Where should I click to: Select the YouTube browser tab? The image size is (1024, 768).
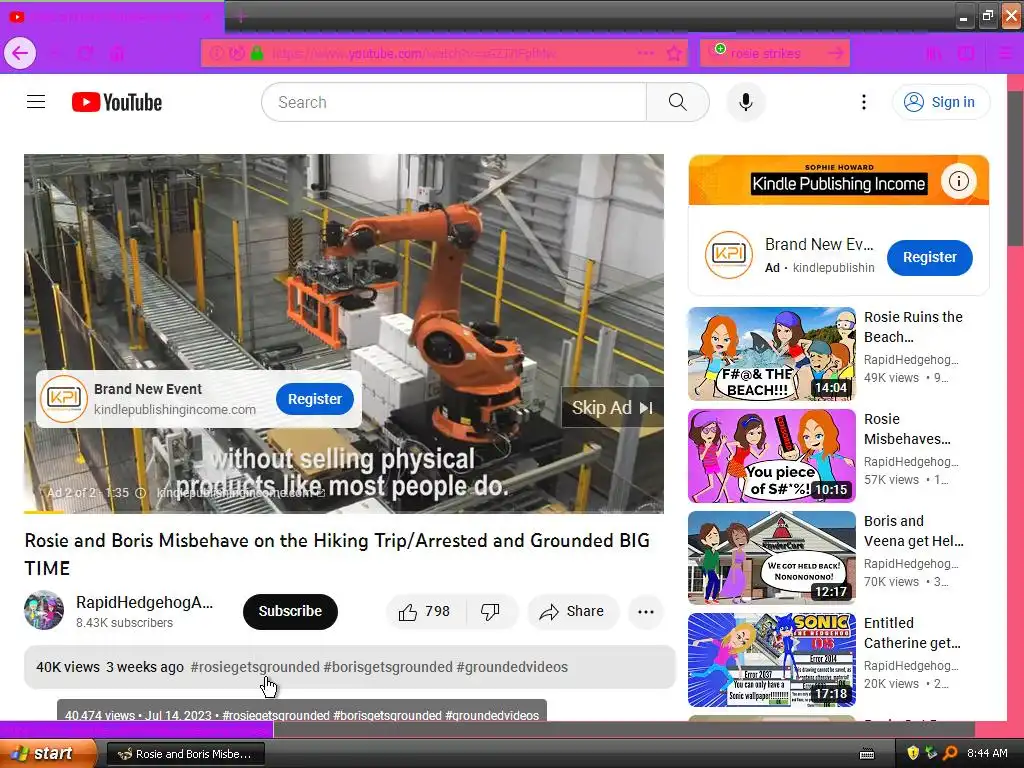112,16
